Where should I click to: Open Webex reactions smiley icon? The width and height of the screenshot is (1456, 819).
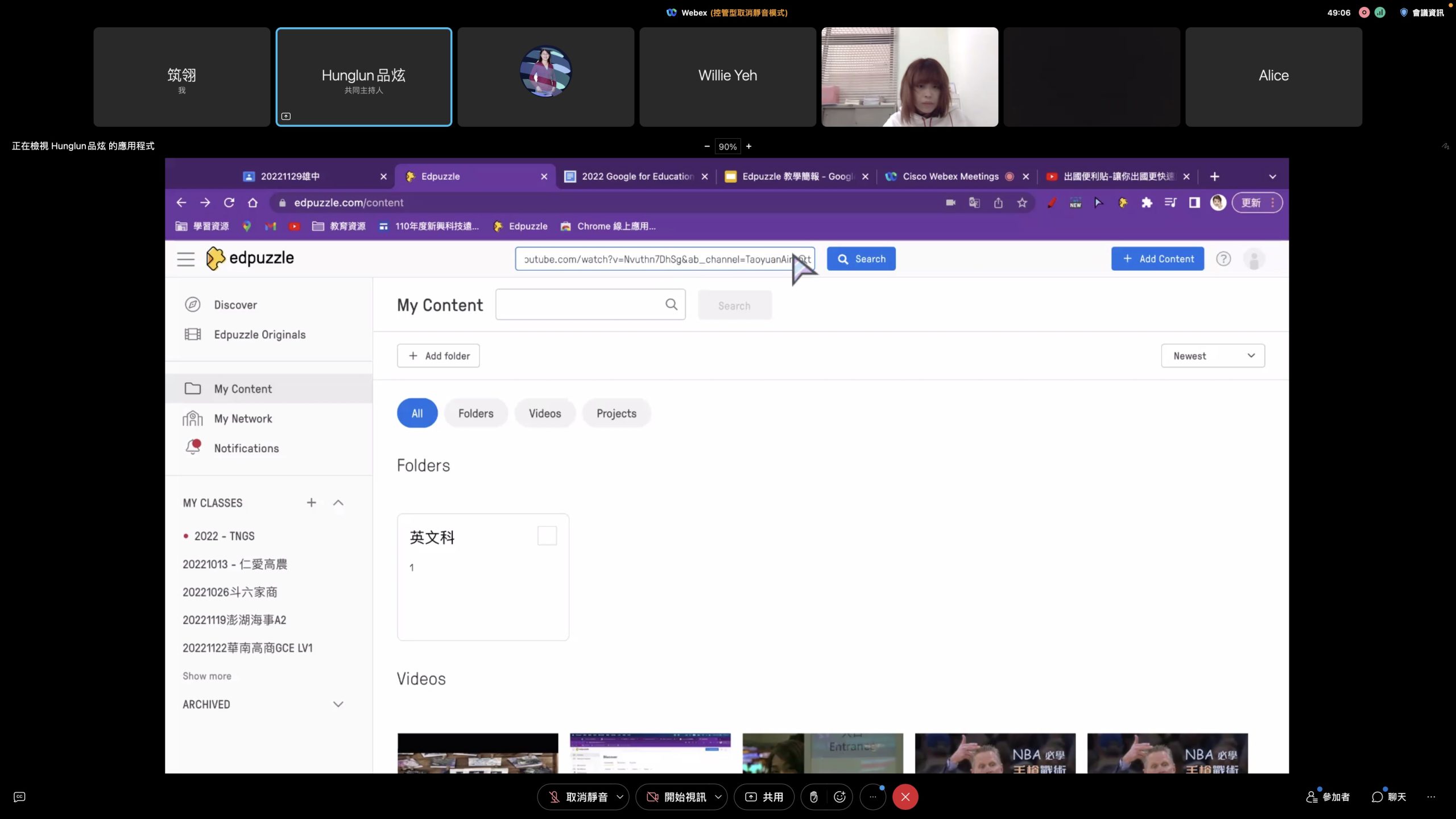tap(839, 797)
